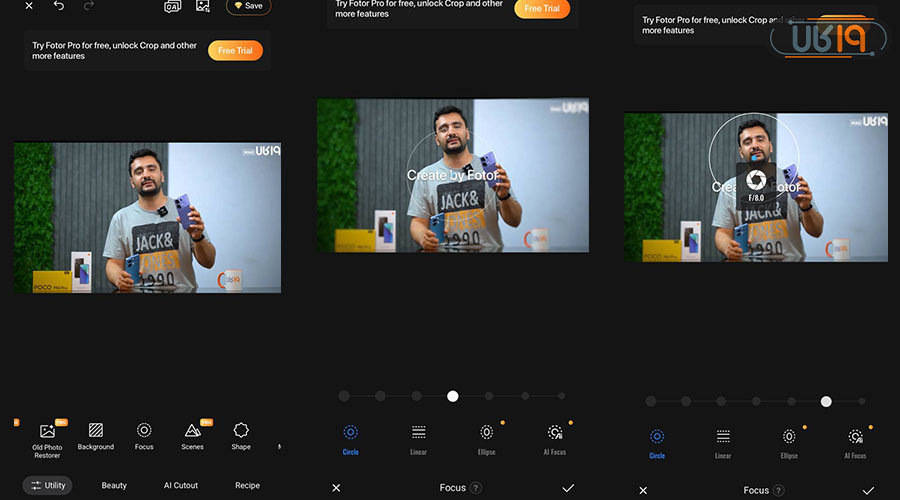Viewport: 900px width, 500px height.
Task: Click Free Trial beneath the Save button
Action: click(235, 50)
